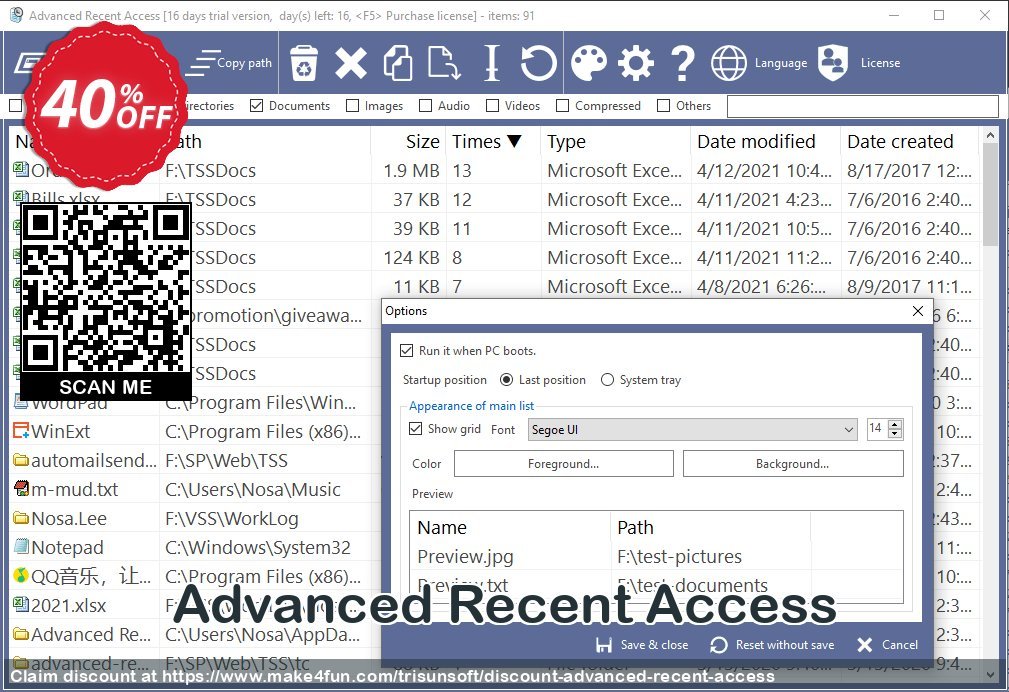The height and width of the screenshot is (692, 1009).
Task: Open the License shield icon
Action: (833, 63)
